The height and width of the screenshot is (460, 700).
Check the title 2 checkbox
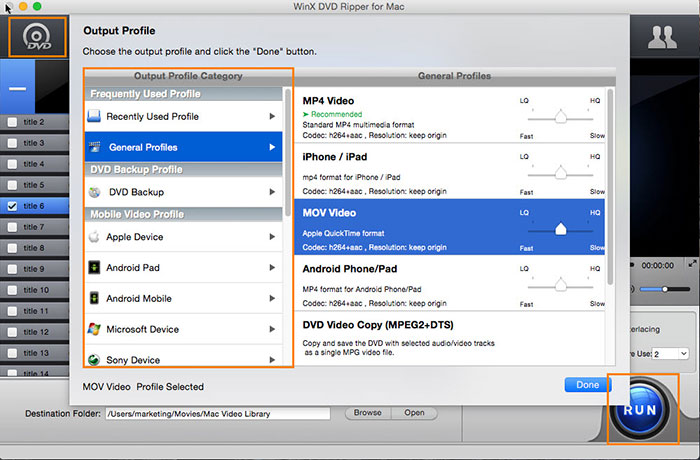pyautogui.click(x=12, y=122)
